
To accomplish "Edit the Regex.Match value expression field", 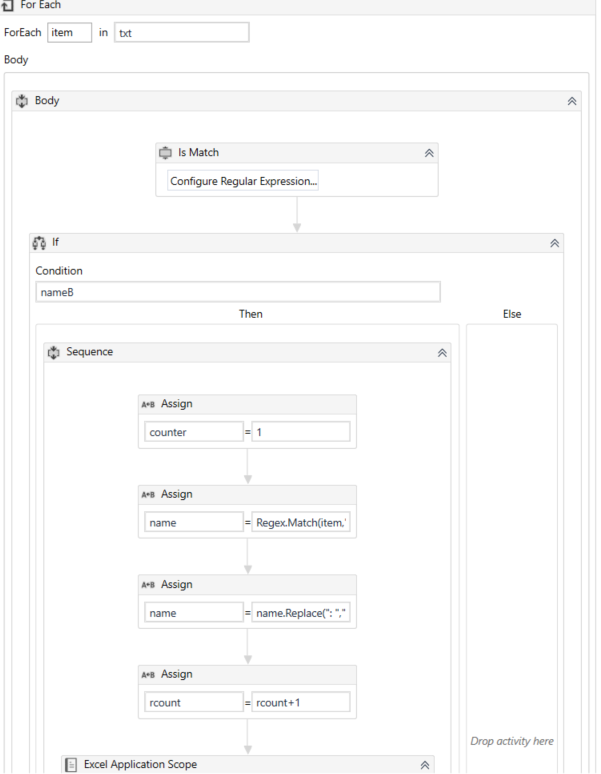I will pyautogui.click(x=301, y=522).
